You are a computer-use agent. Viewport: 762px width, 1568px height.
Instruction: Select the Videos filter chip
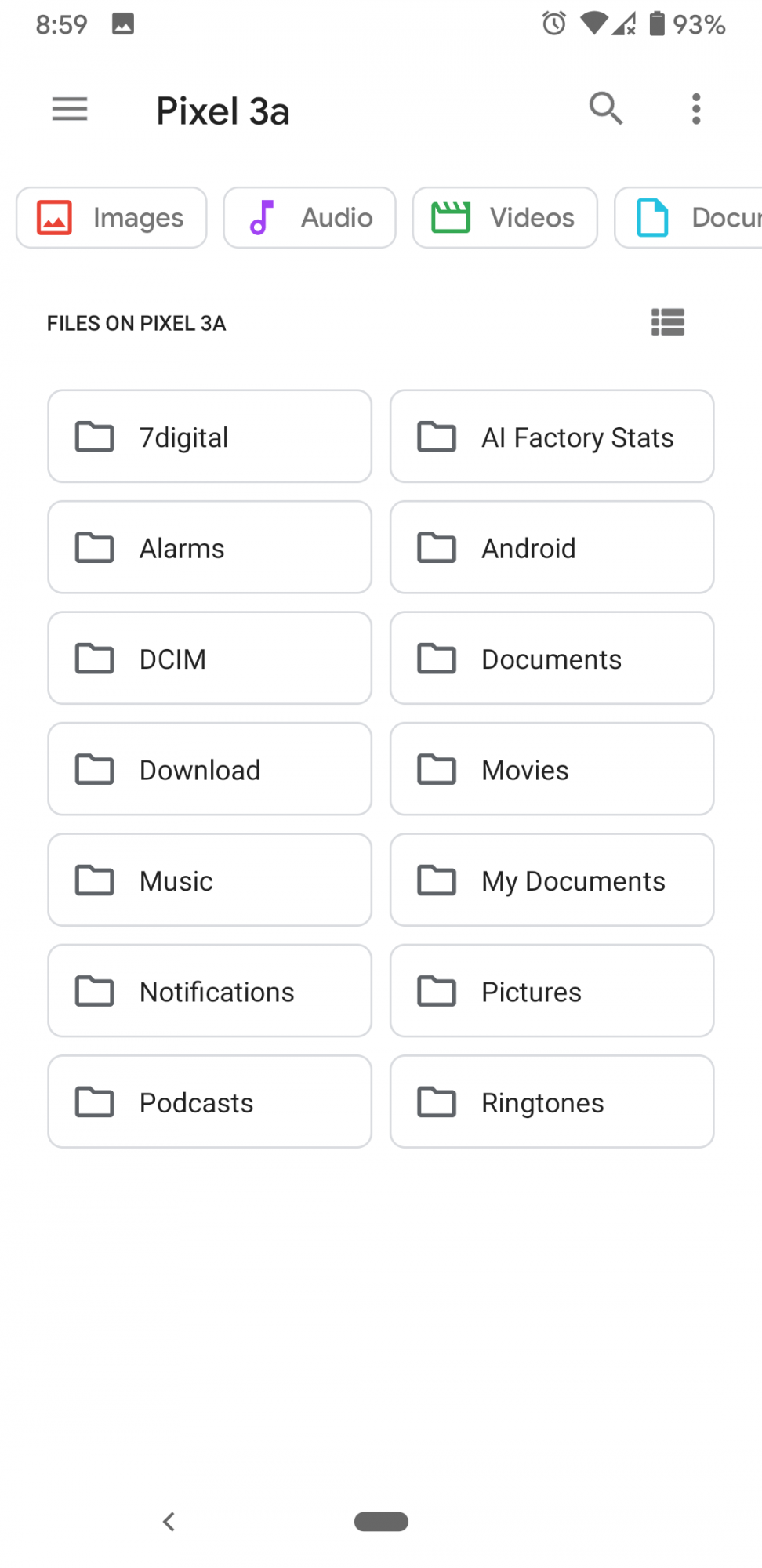pyautogui.click(x=505, y=218)
